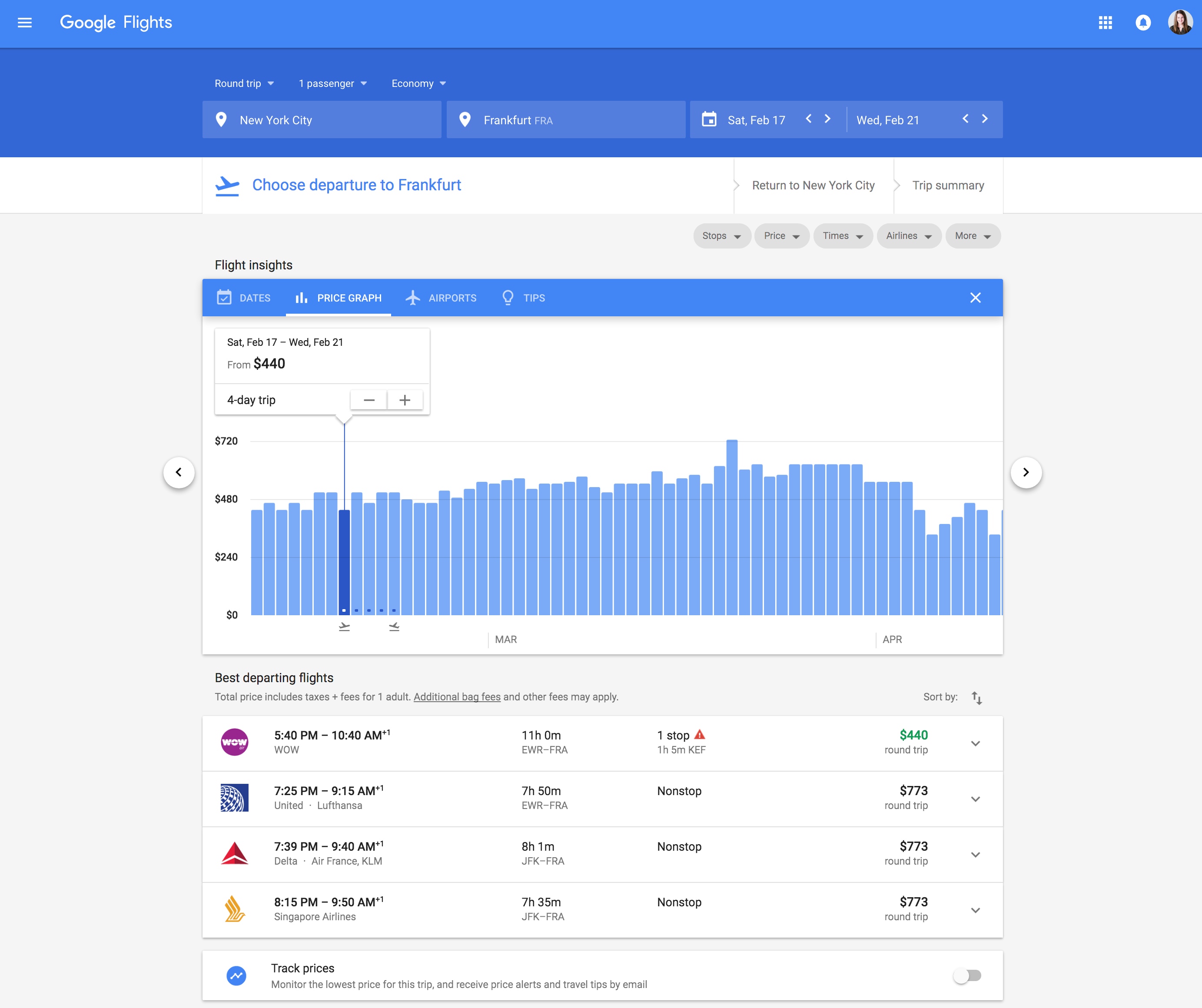The width and height of the screenshot is (1202, 1008).
Task: Close the Flight insights panel
Action: [975, 298]
